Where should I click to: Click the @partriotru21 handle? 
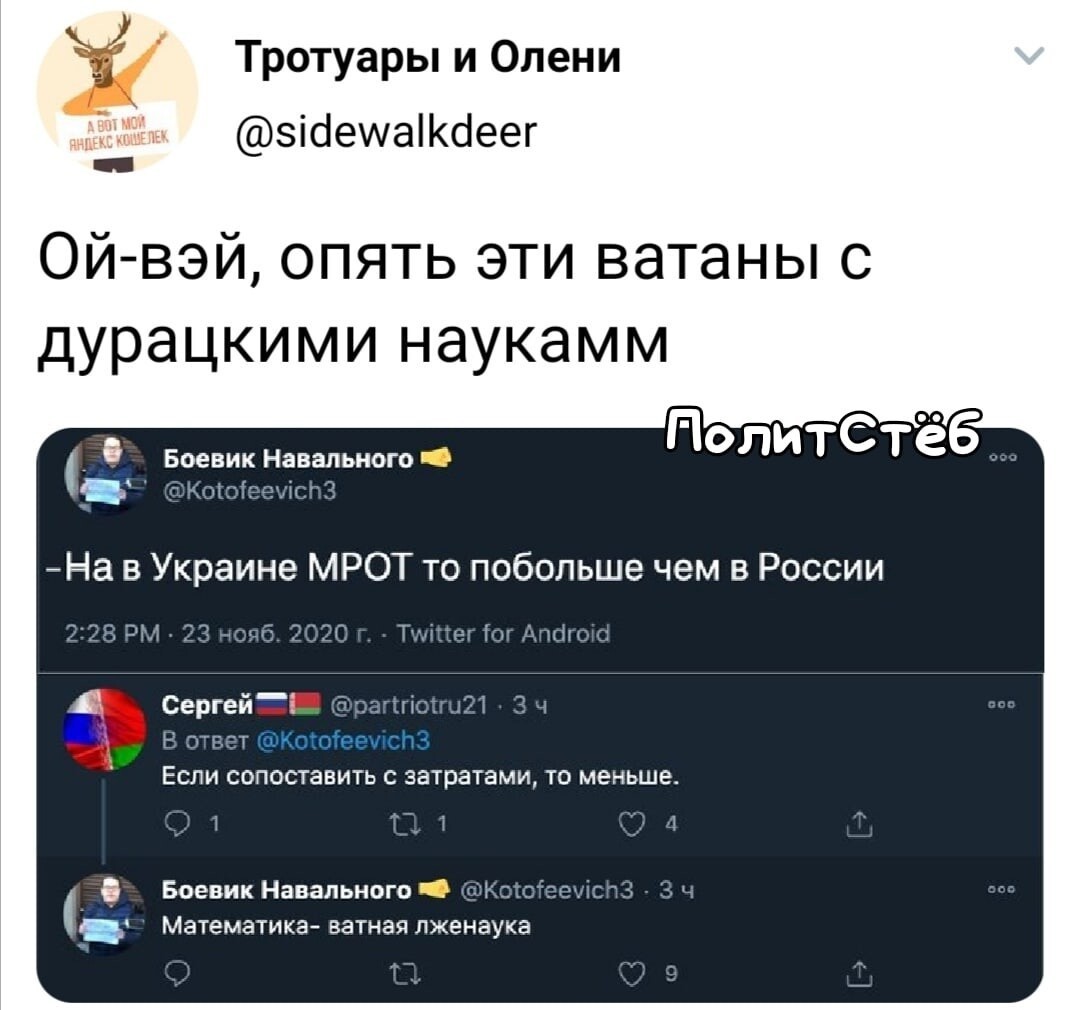click(409, 705)
